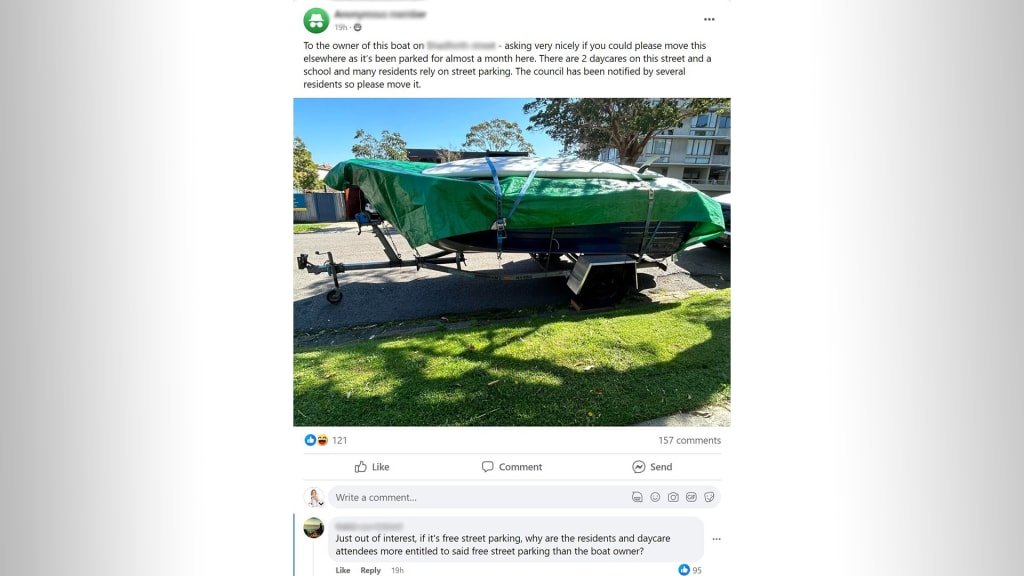Insert an avatar sticker in the comment
Image resolution: width=1024 pixels, height=576 pixels.
pos(637,497)
